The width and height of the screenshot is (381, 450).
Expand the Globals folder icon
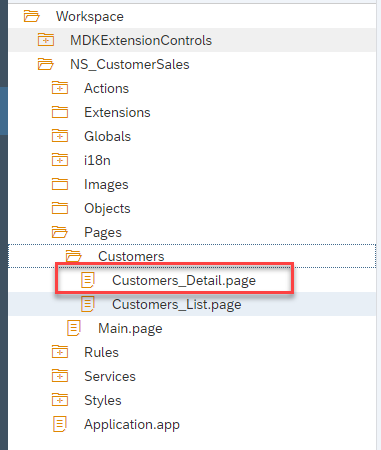coord(60,136)
